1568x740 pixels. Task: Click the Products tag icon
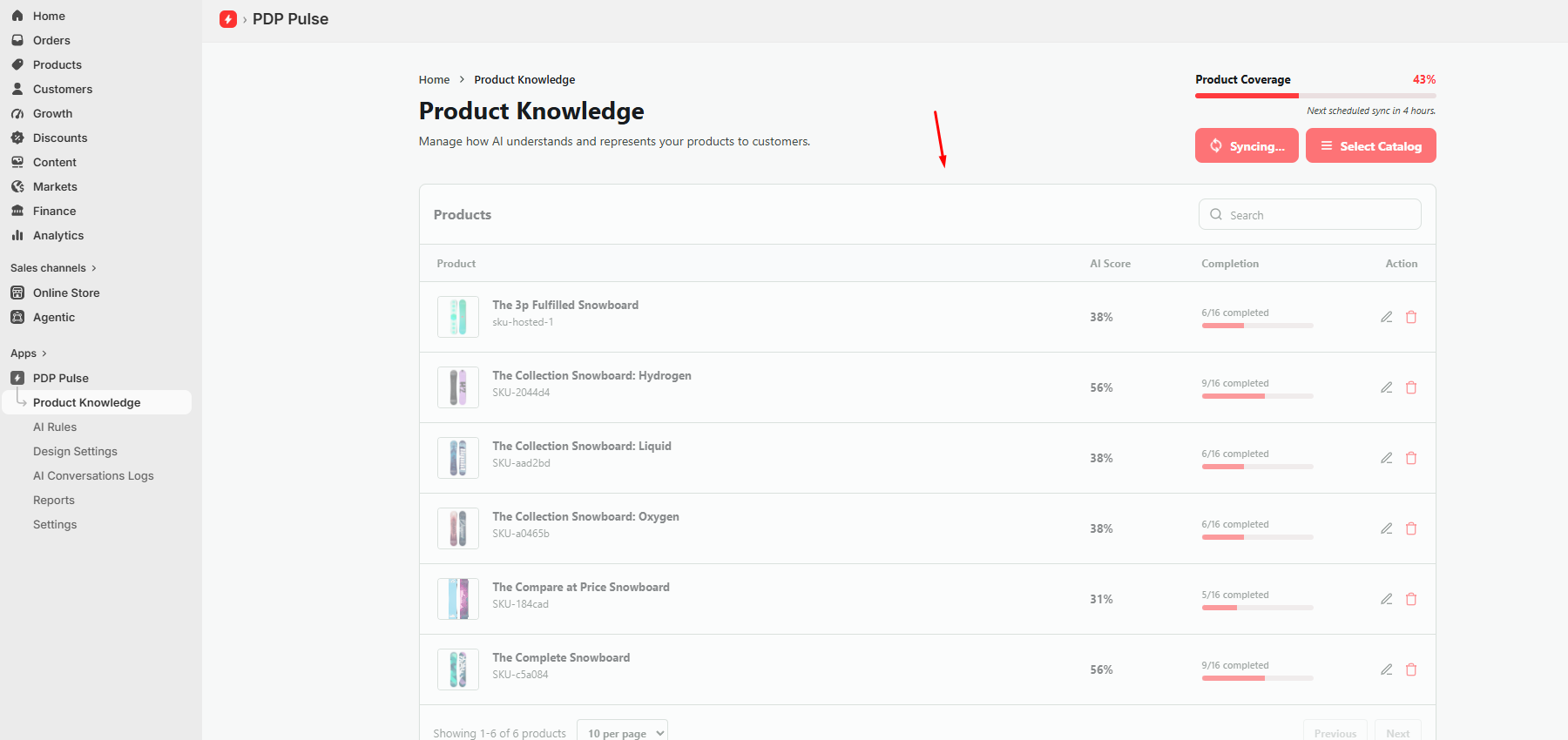(17, 64)
